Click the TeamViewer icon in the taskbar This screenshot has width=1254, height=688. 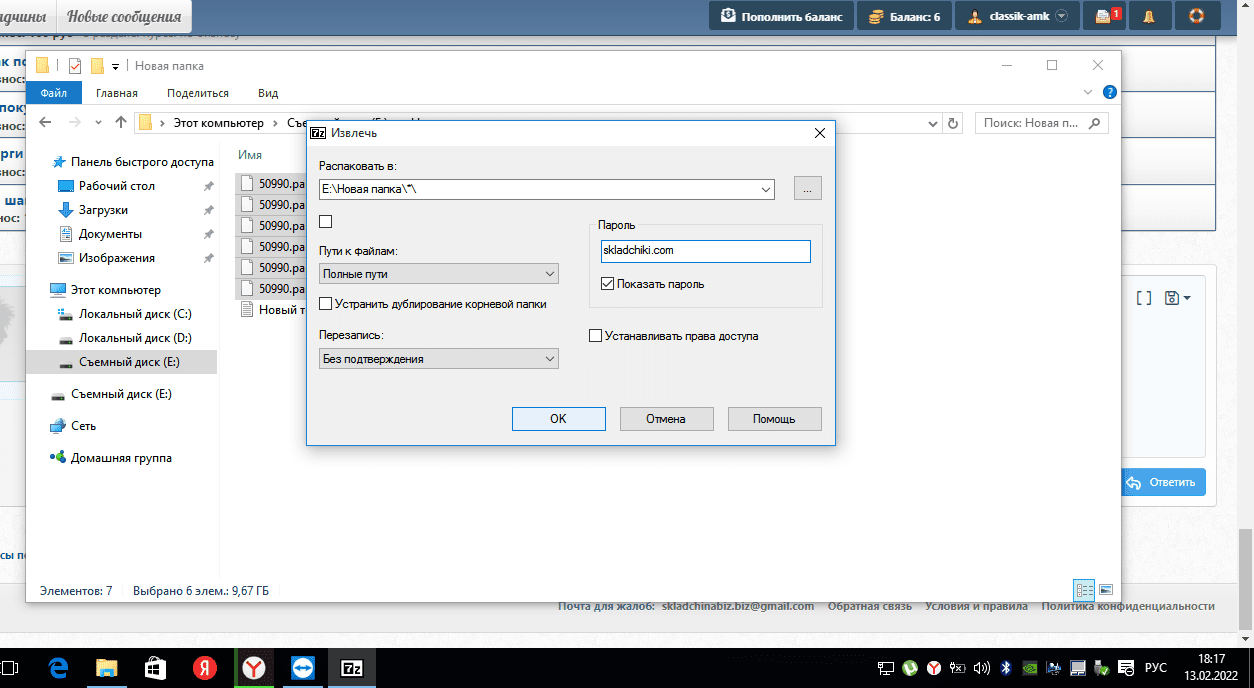click(x=302, y=667)
